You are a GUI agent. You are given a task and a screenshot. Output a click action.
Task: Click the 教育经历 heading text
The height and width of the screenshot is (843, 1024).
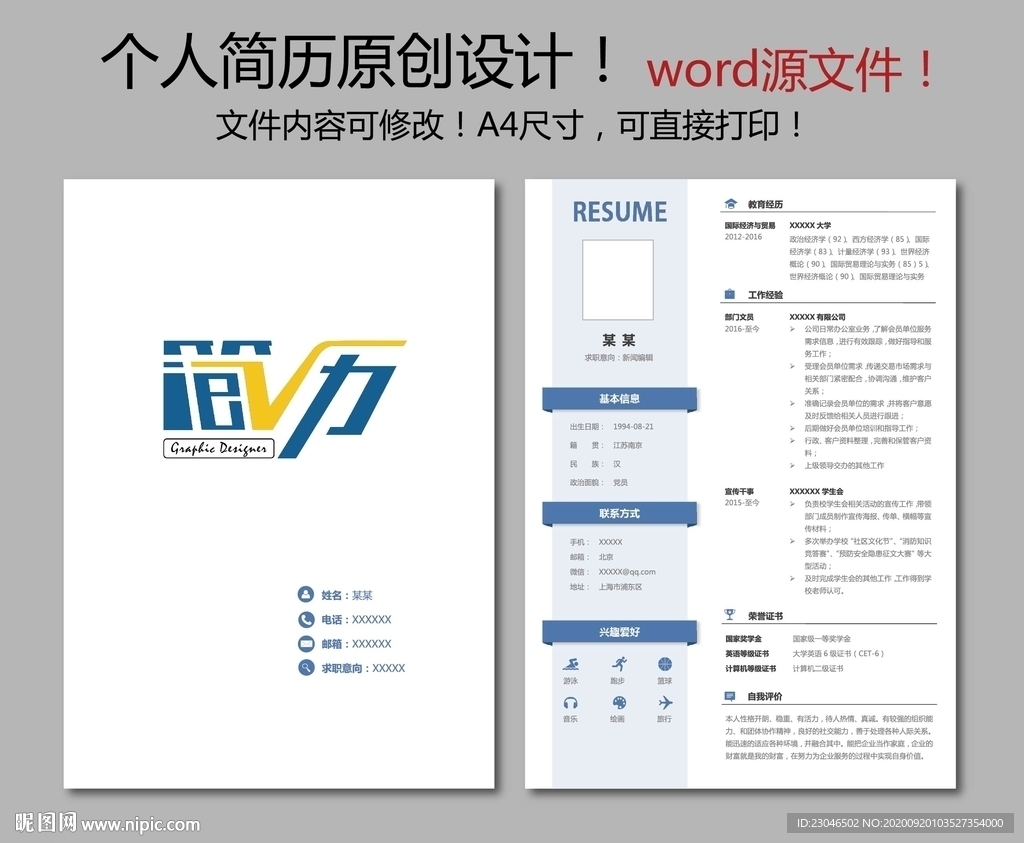point(765,204)
